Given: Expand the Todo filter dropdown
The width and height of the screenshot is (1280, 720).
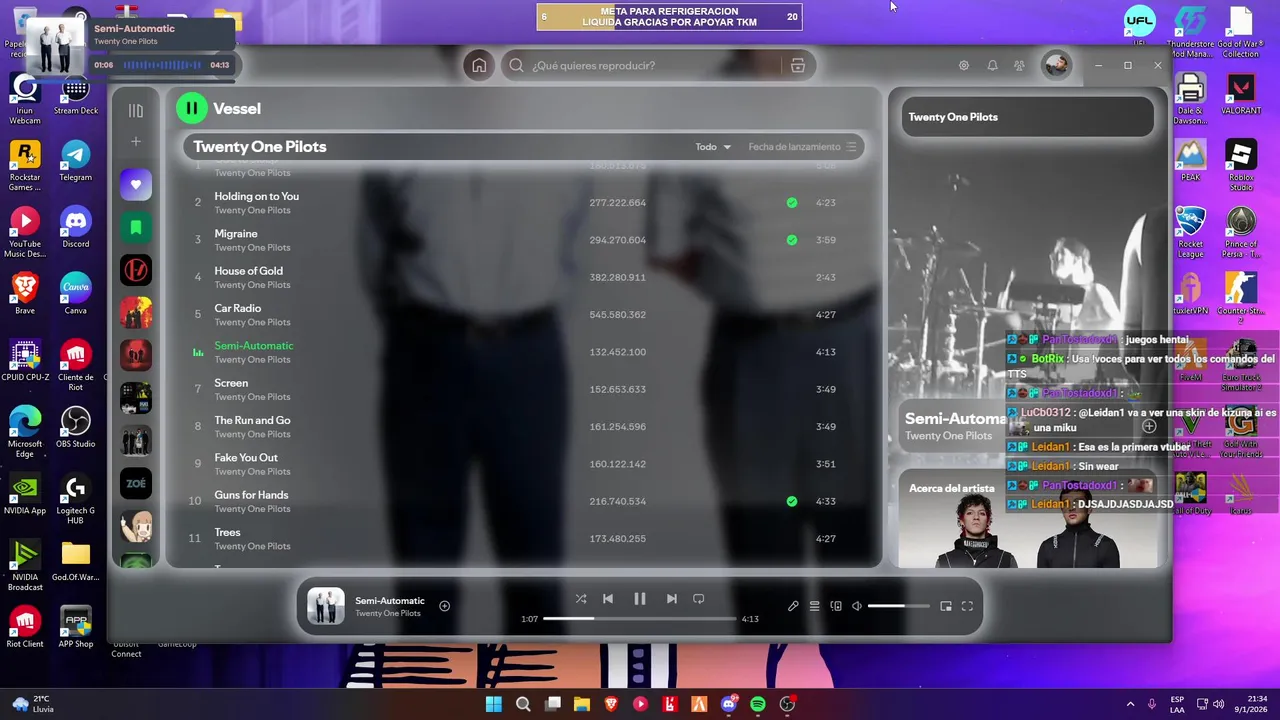Looking at the screenshot, I should pyautogui.click(x=713, y=147).
